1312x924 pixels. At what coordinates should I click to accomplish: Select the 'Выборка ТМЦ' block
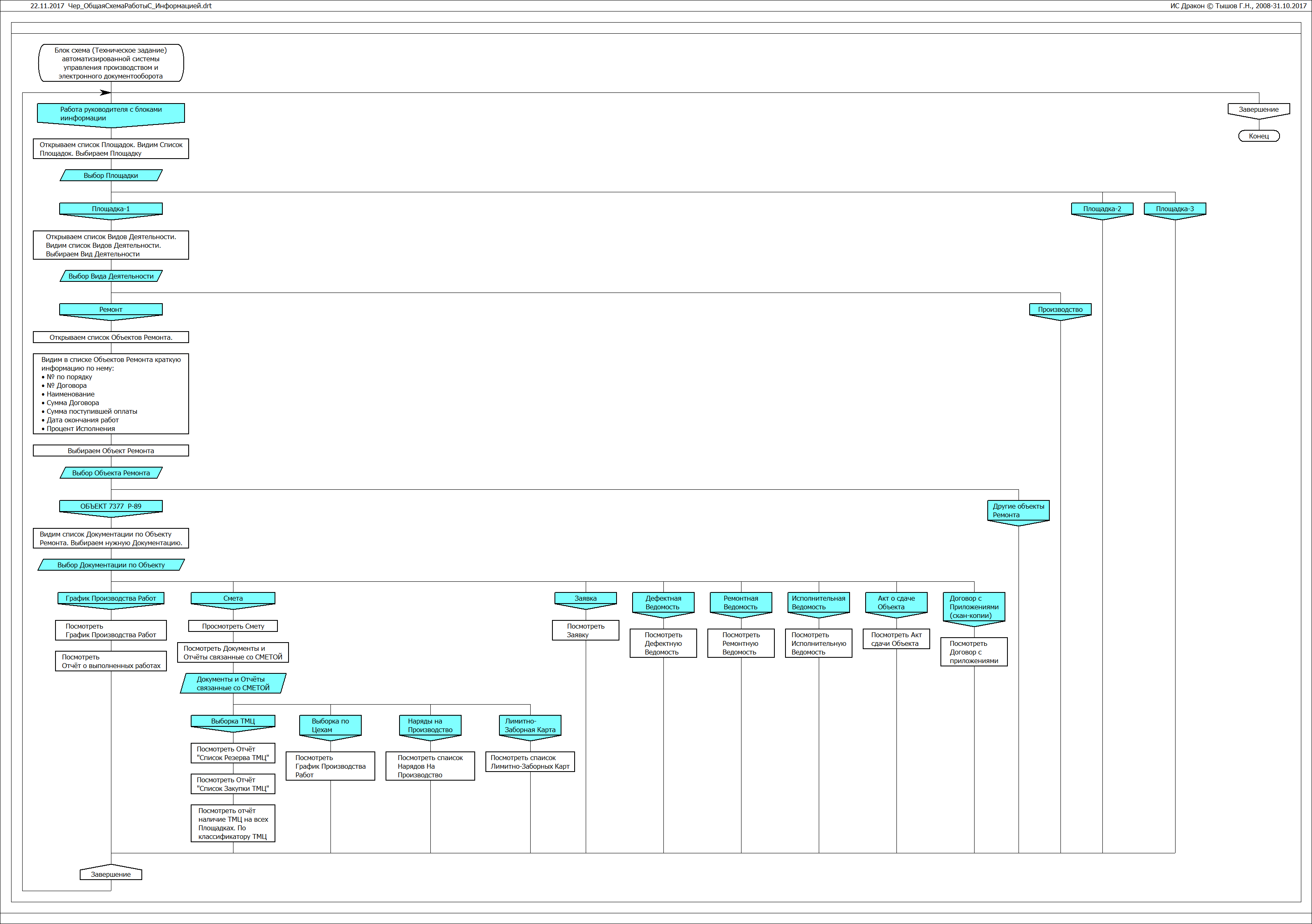[233, 721]
